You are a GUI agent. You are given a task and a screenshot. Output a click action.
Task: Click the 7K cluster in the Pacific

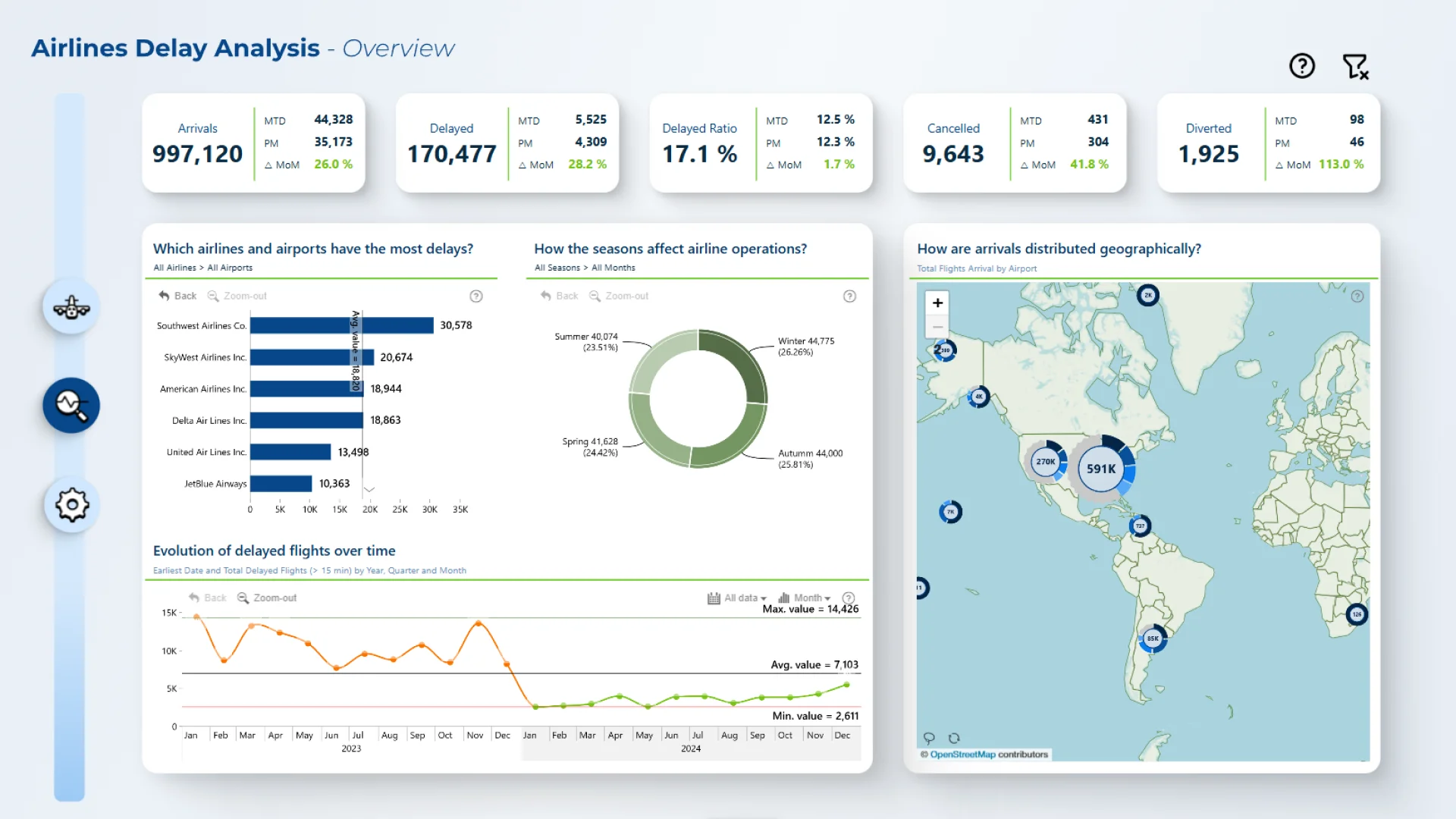point(950,512)
